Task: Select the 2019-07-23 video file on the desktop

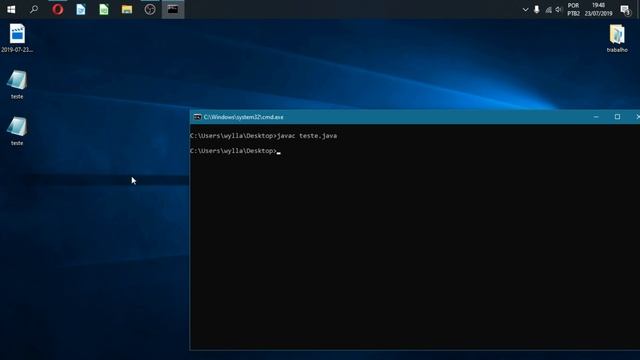Action: pyautogui.click(x=17, y=38)
